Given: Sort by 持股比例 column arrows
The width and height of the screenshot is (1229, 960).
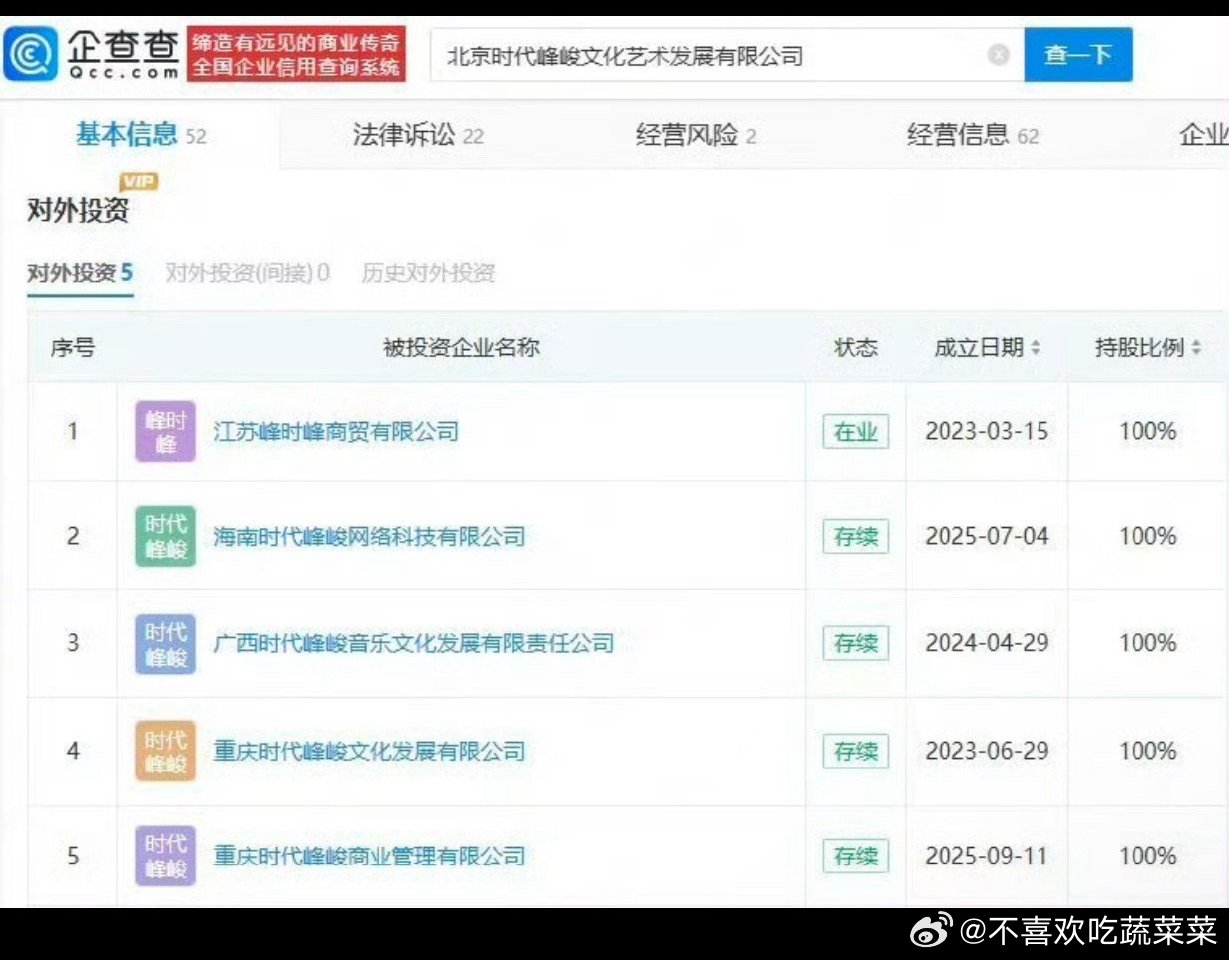Looking at the screenshot, I should point(1197,348).
